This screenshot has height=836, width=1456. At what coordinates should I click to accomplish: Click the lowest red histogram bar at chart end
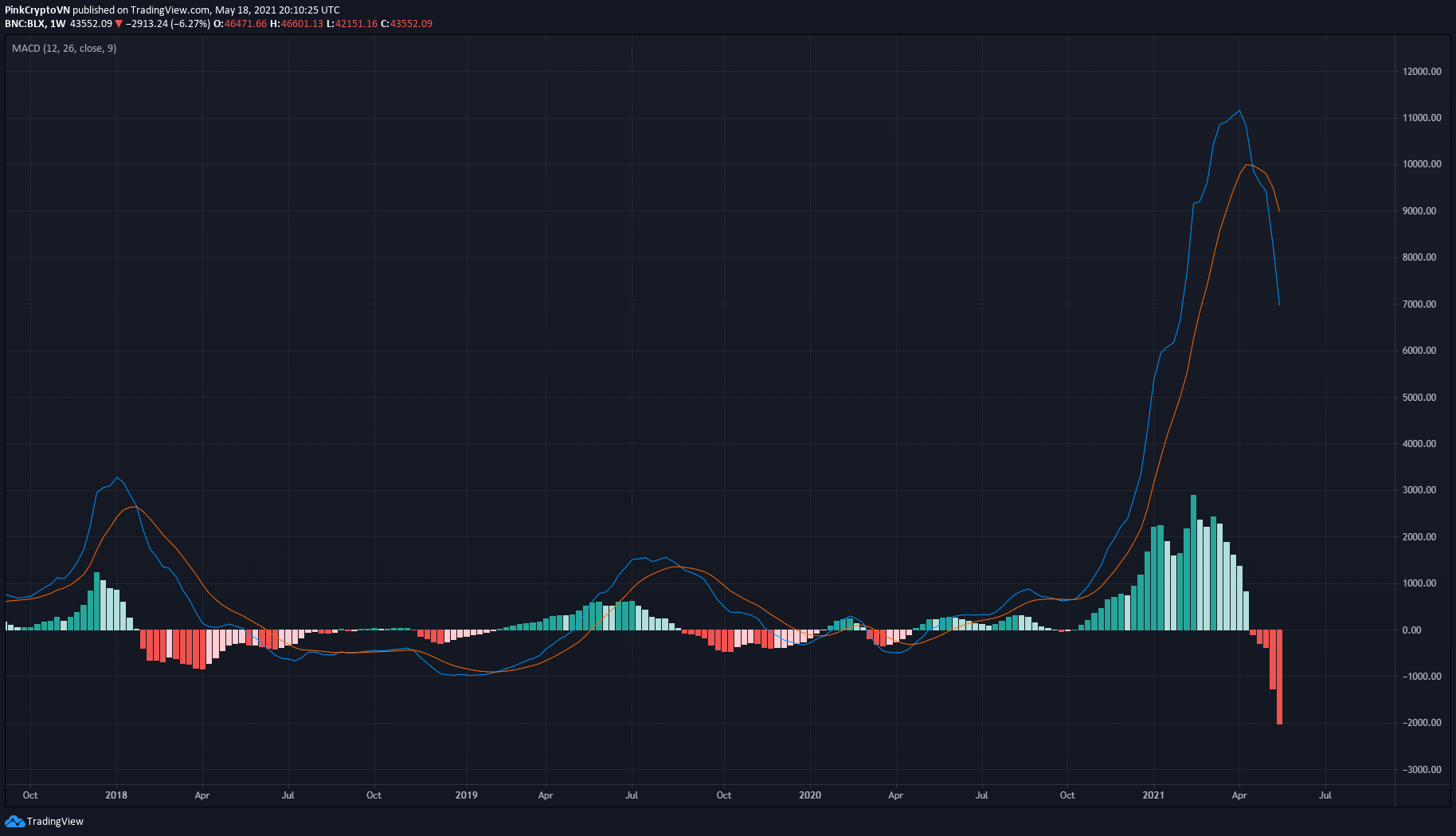point(1279,677)
